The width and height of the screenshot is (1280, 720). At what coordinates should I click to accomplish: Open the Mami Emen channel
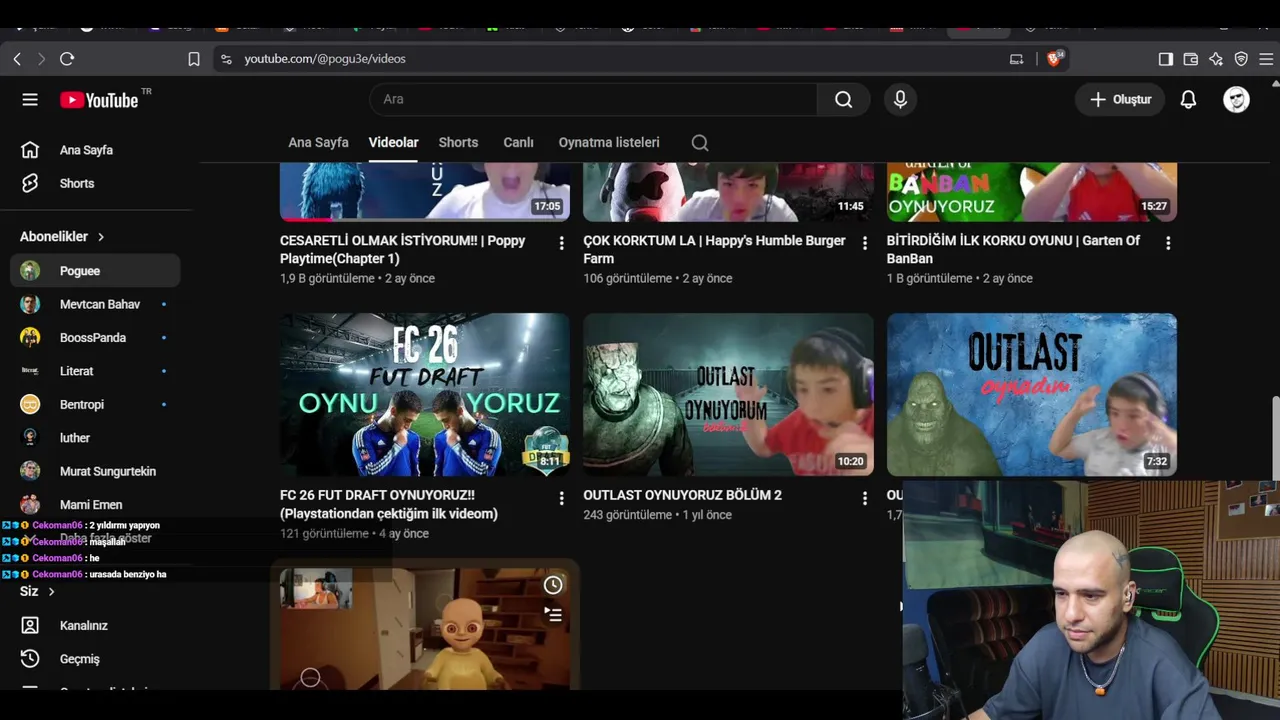pos(95,505)
